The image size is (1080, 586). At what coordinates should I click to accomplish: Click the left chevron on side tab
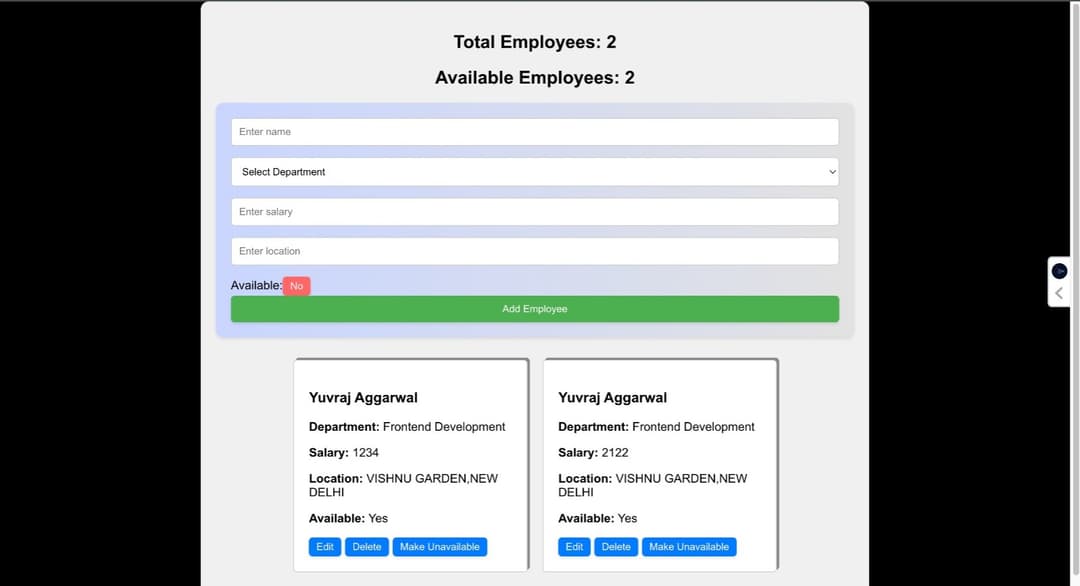(x=1059, y=293)
